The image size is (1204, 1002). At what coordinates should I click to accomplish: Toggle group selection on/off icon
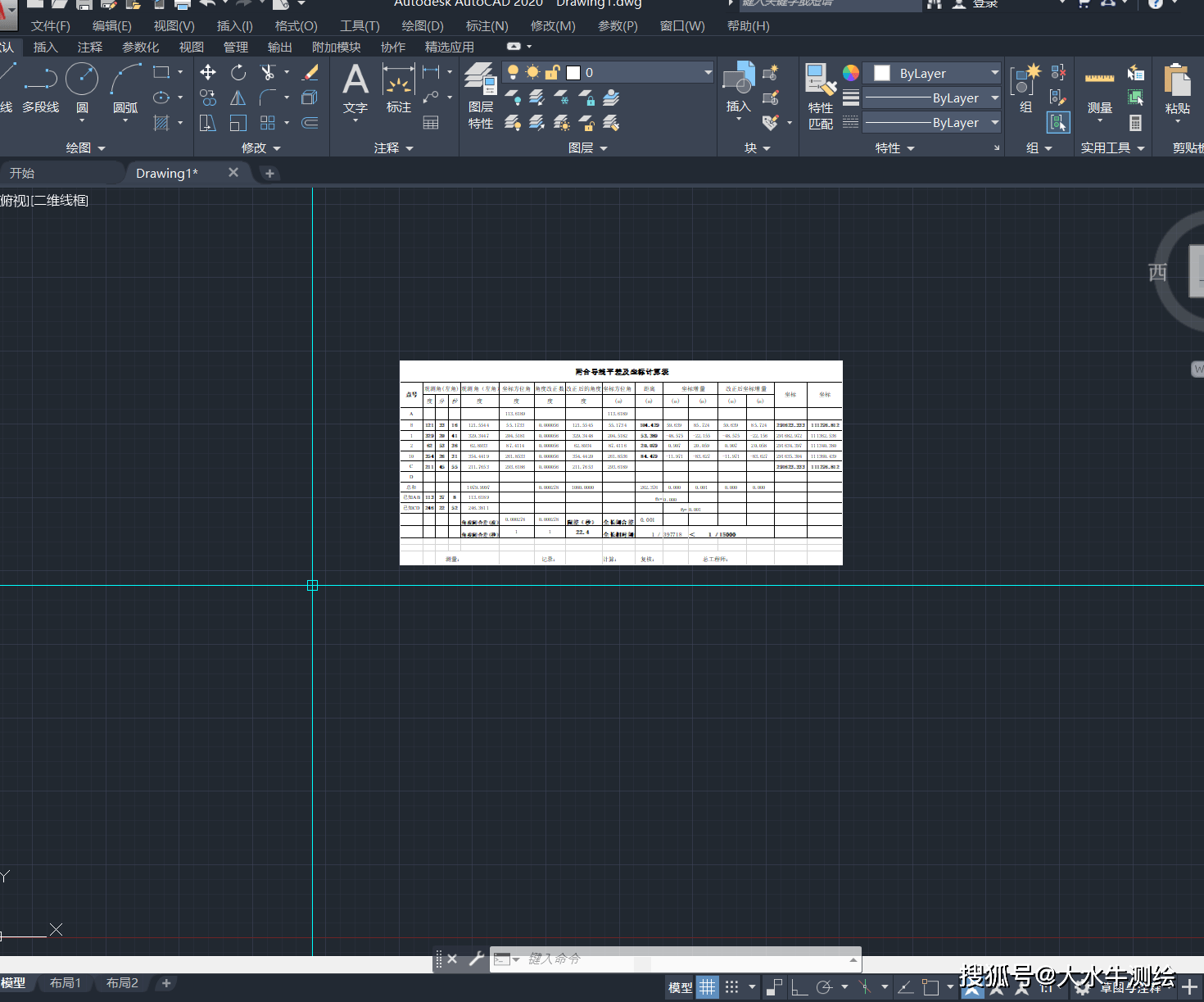click(1058, 123)
